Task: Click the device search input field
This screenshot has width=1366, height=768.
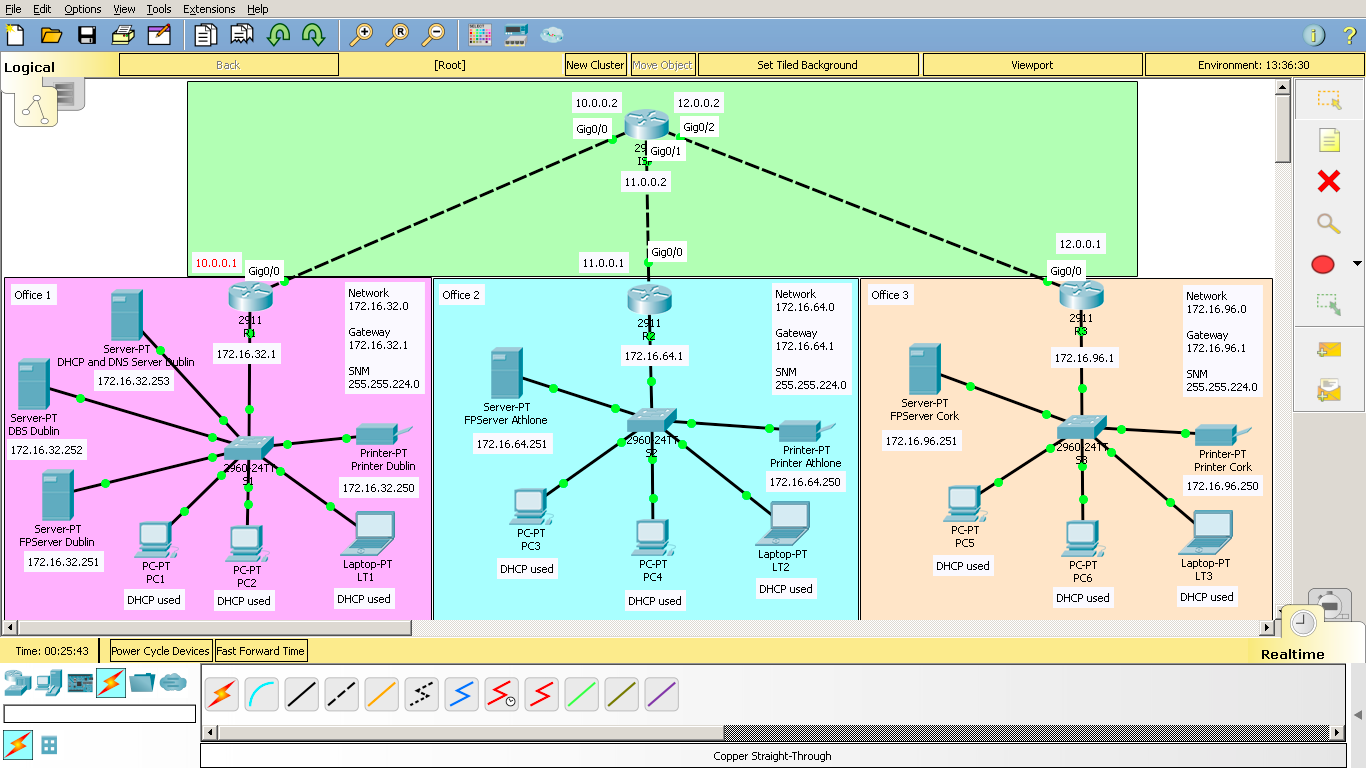Action: pyautogui.click(x=100, y=714)
